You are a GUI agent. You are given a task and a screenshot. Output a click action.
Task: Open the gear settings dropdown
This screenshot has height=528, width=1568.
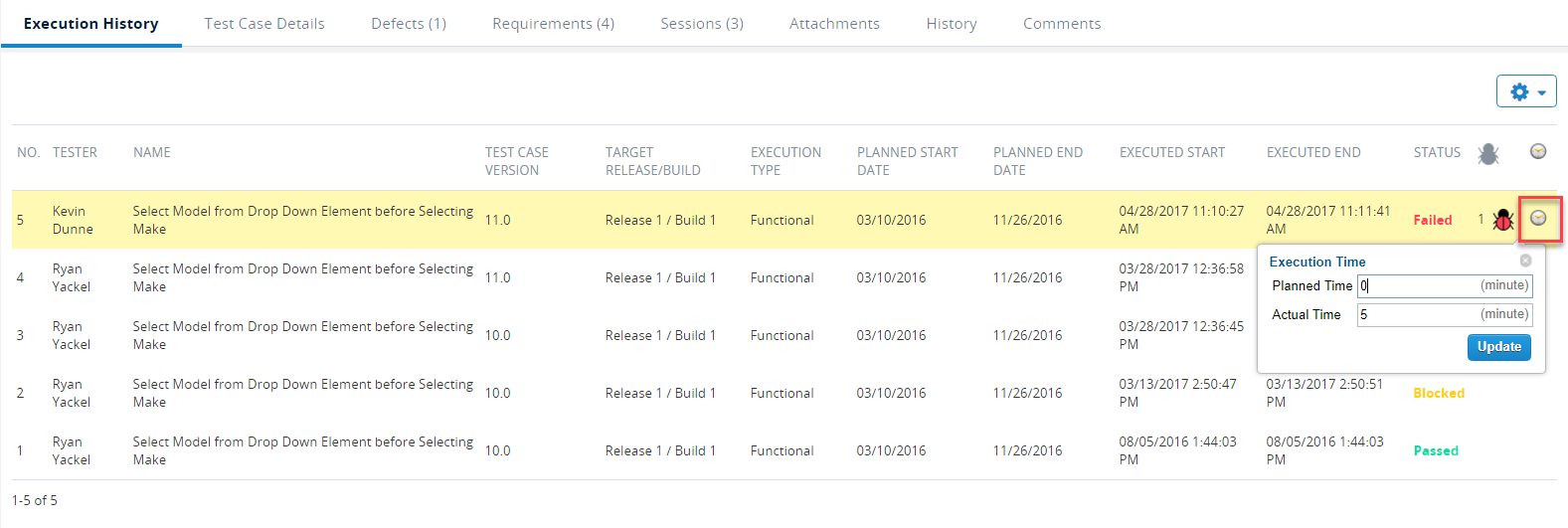point(1526,91)
